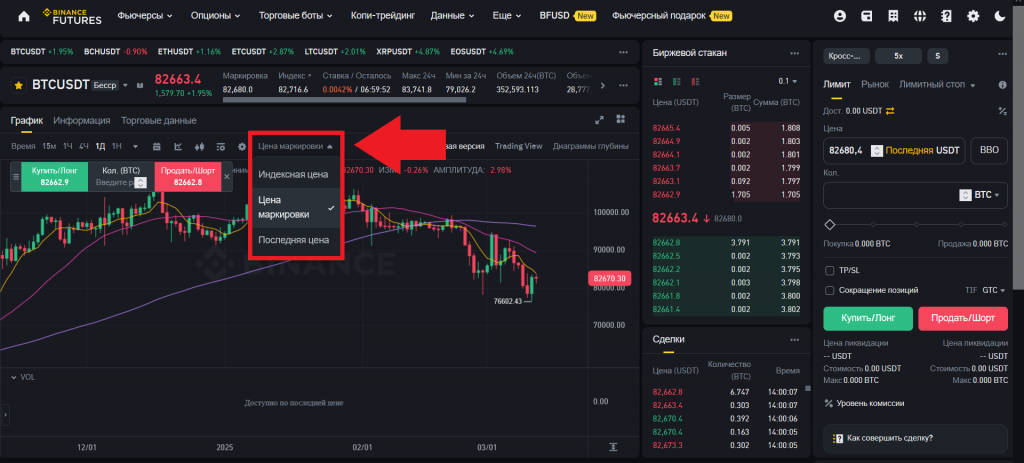Open the chart order-display list icon
This screenshot has width=1024, height=463.
pos(221,146)
